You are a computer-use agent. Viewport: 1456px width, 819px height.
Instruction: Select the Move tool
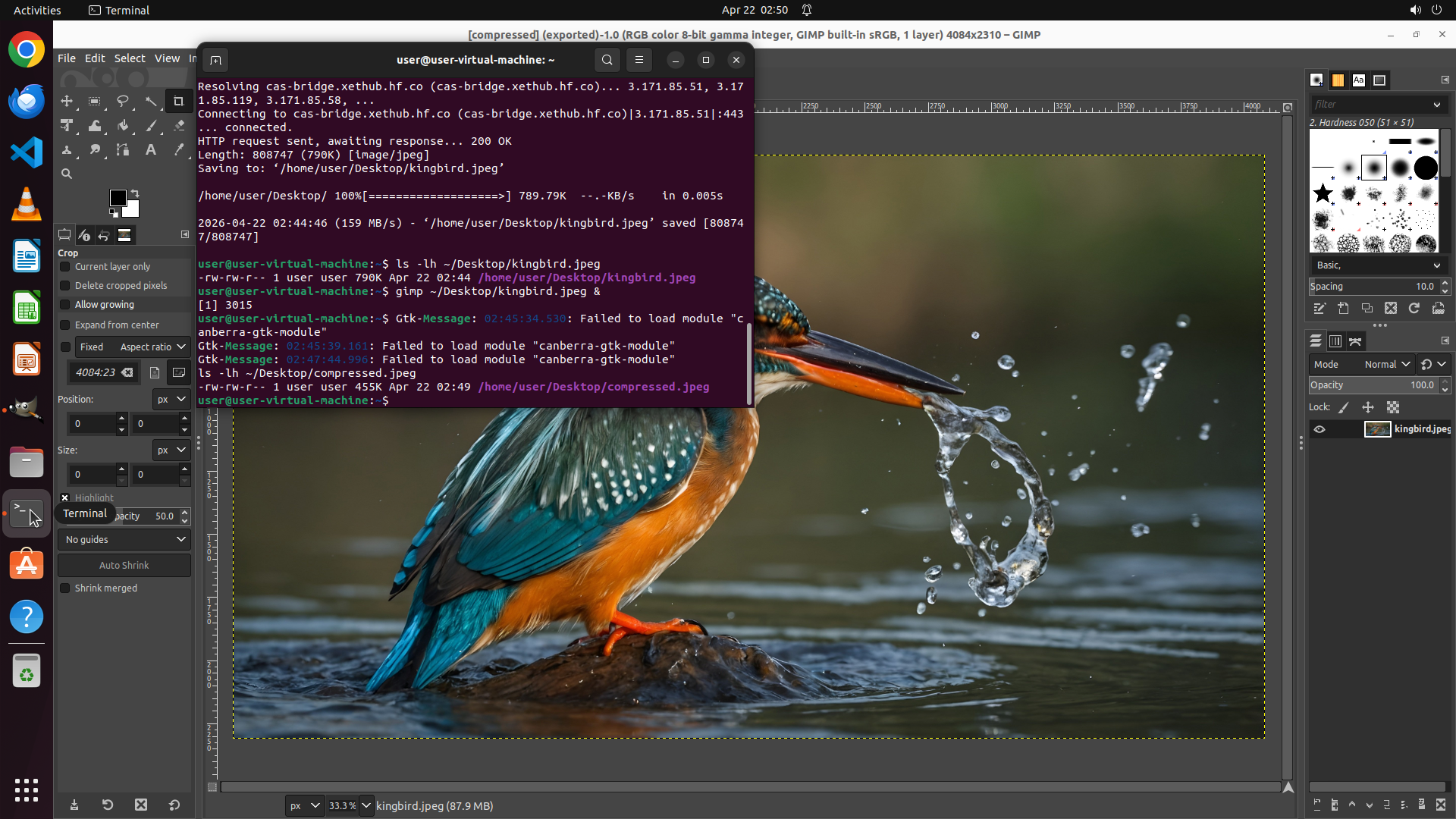[67, 101]
